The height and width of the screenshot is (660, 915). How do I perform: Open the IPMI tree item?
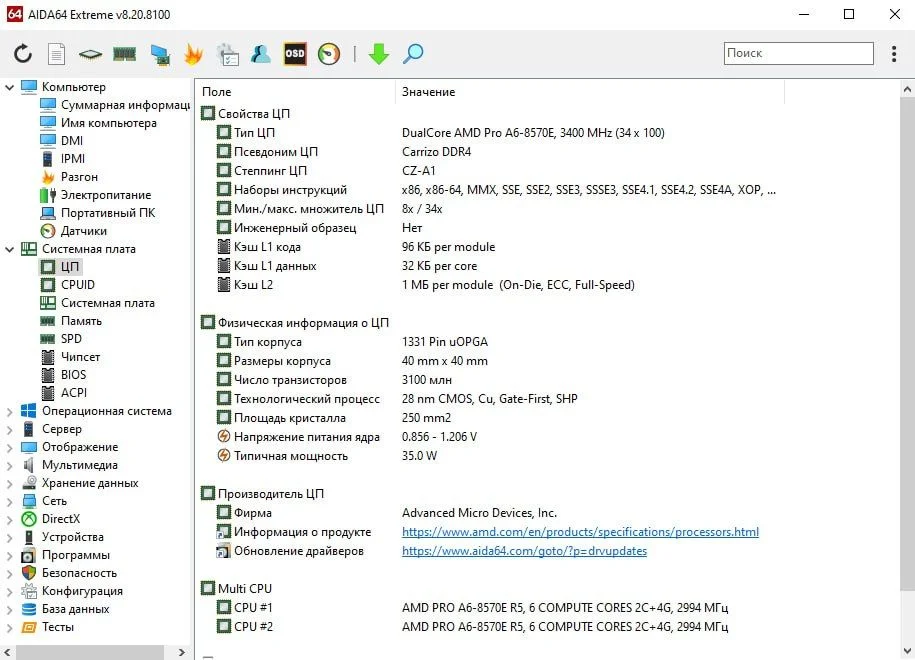click(x=62, y=159)
